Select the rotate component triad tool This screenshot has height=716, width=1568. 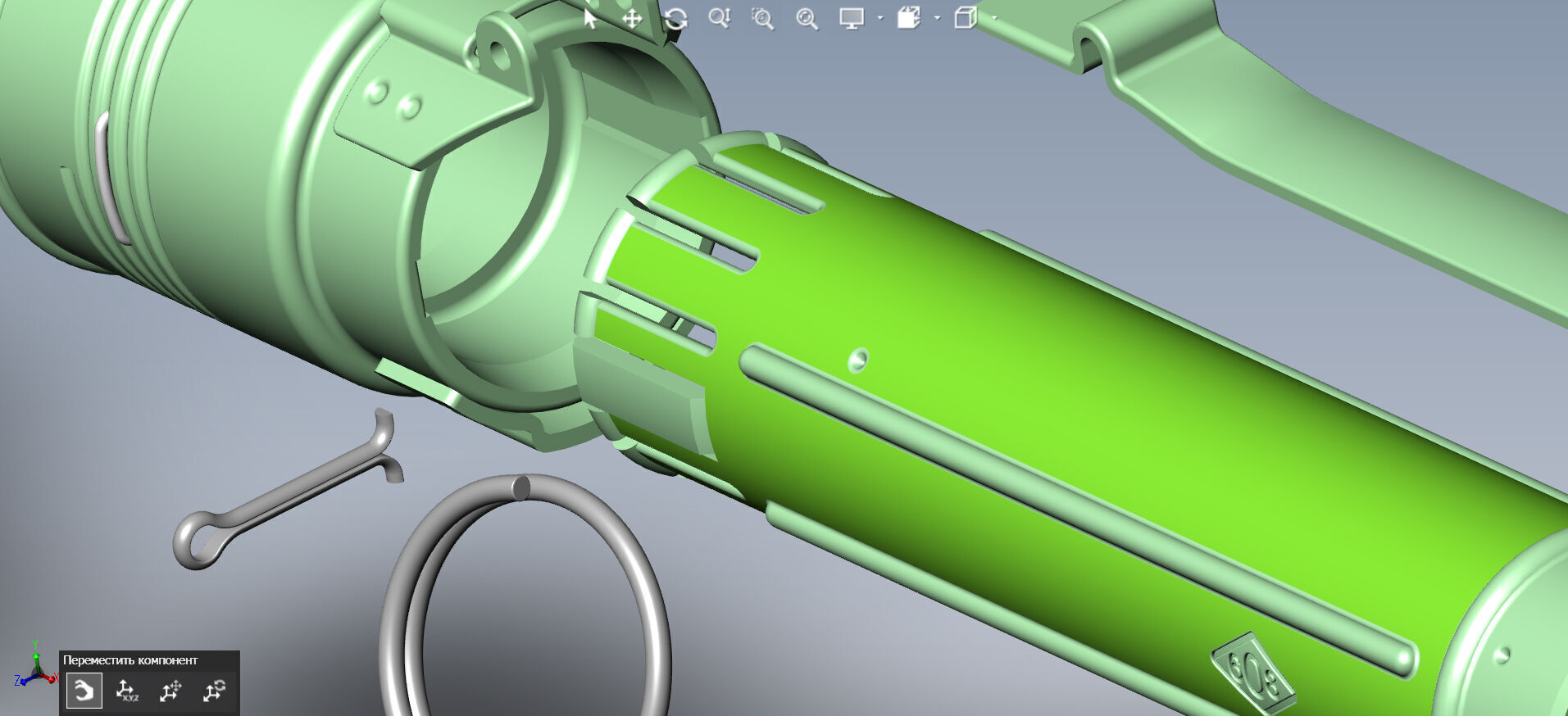214,691
